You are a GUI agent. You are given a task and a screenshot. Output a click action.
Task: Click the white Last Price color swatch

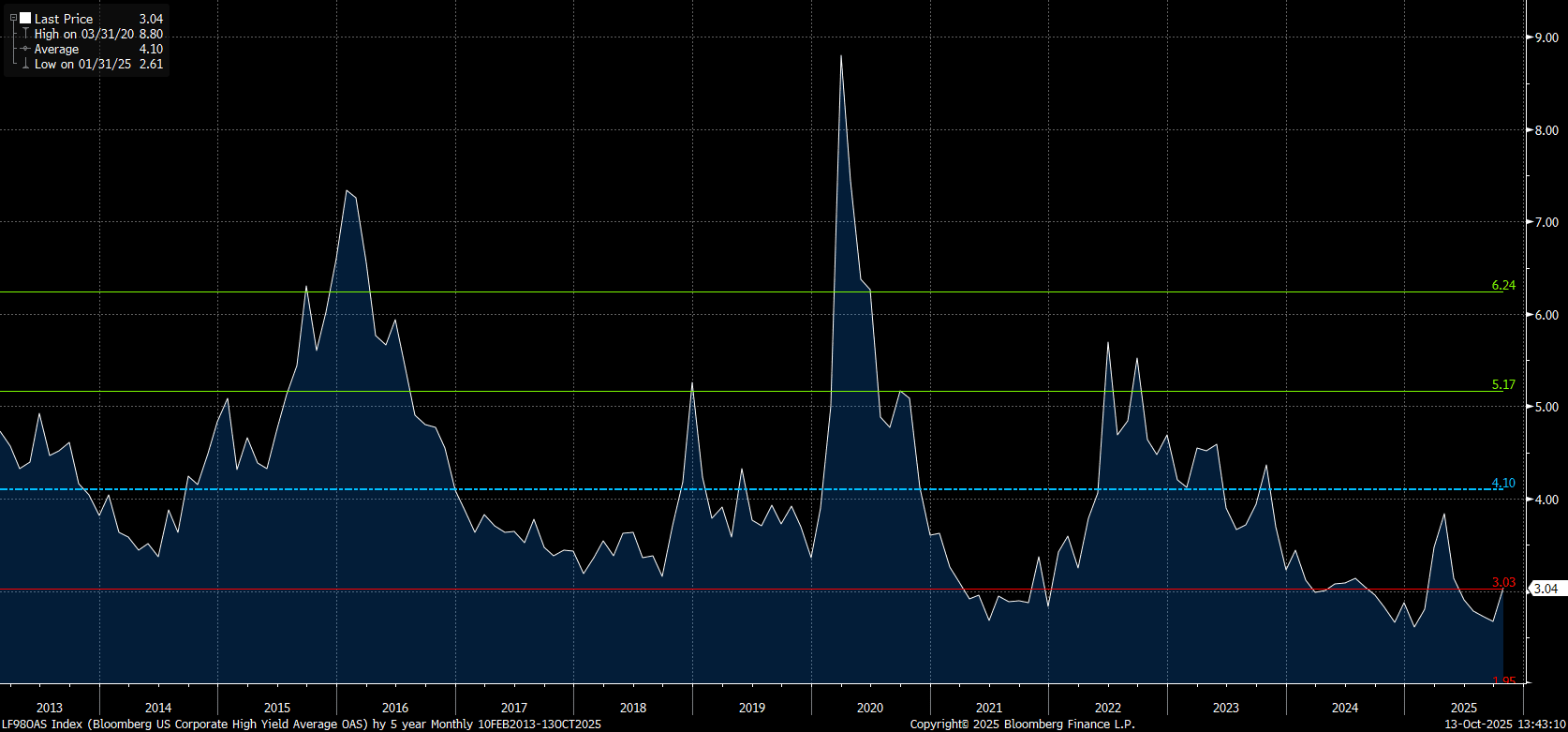25,19
